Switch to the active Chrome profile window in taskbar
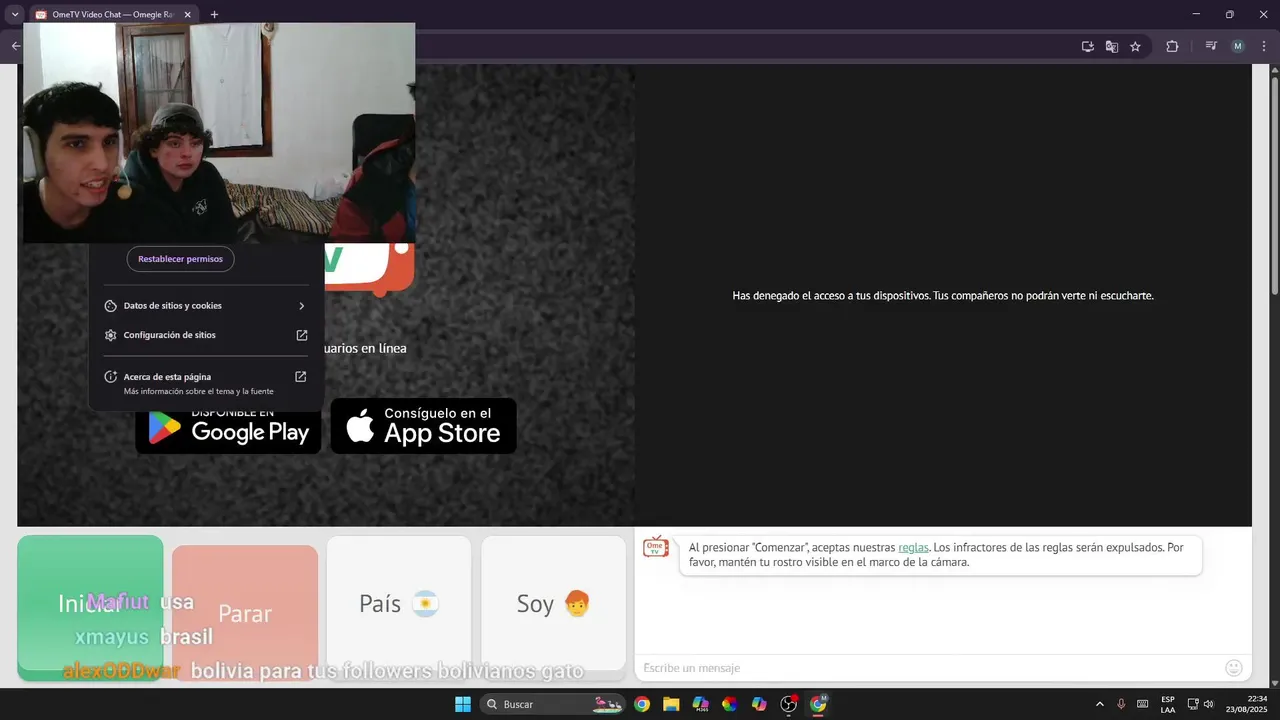This screenshot has width=1280, height=720. (x=818, y=704)
